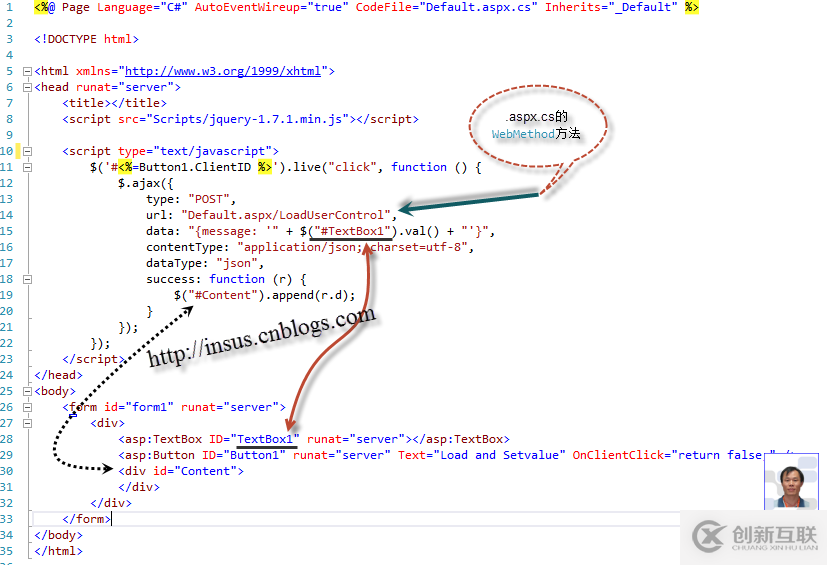Collapse the div block on line 27

click(x=27, y=423)
